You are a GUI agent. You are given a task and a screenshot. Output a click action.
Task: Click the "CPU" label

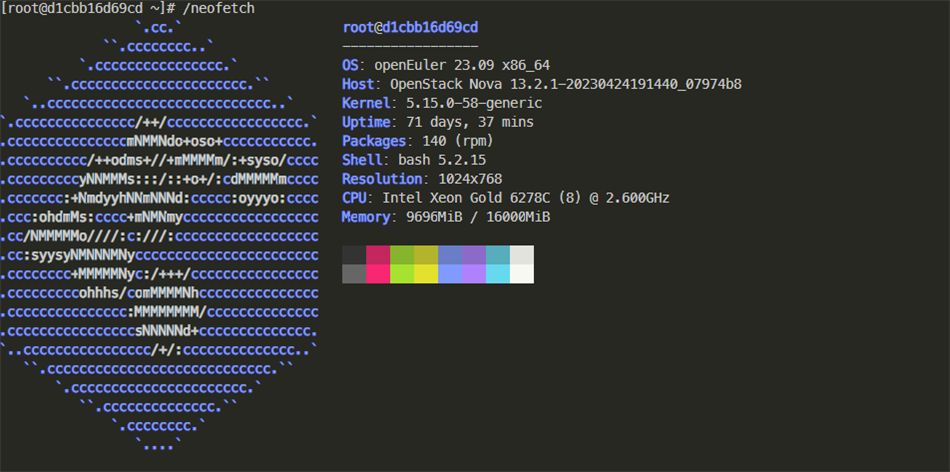tap(354, 198)
